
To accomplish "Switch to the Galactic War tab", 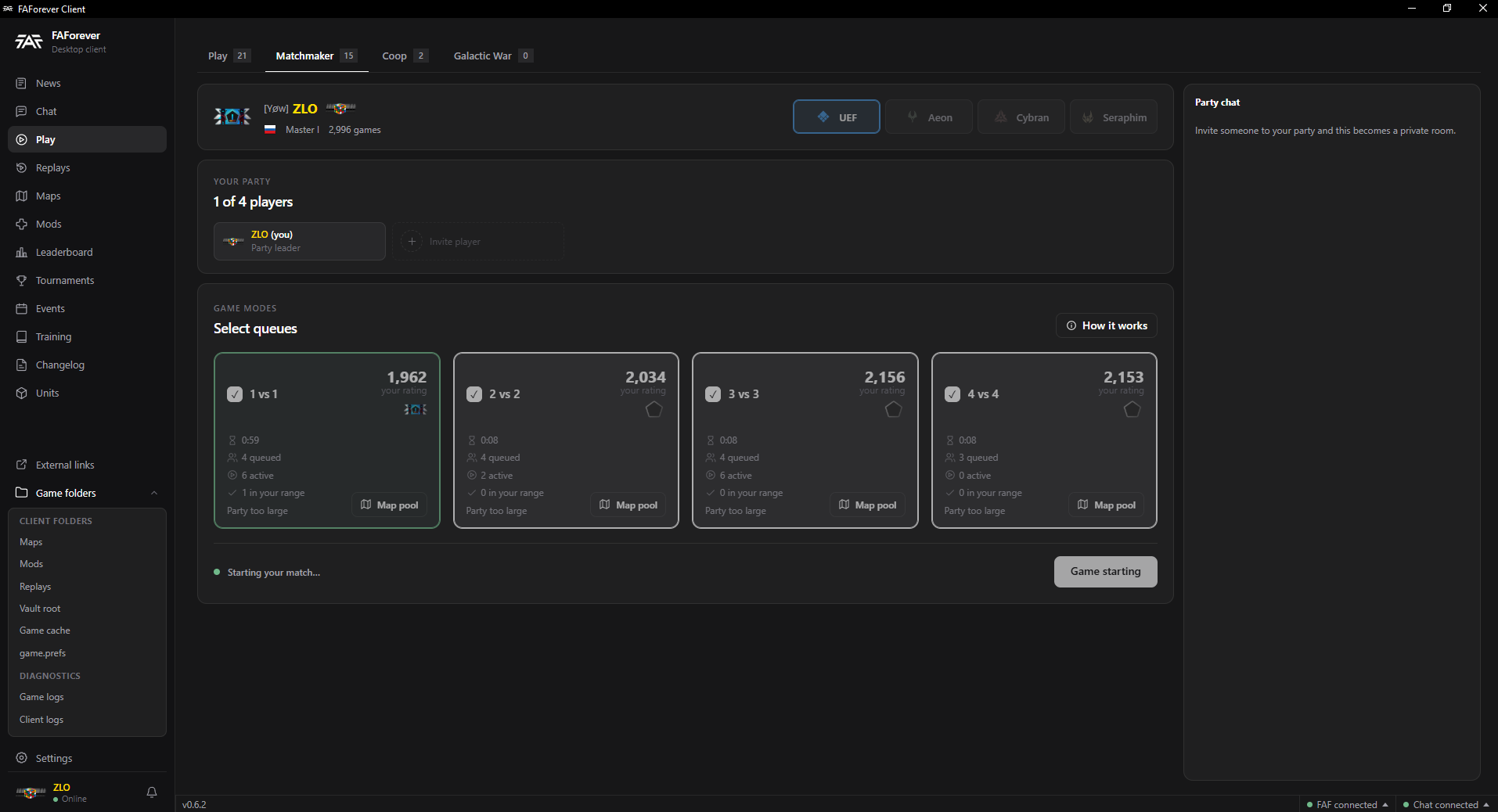I will click(x=493, y=56).
